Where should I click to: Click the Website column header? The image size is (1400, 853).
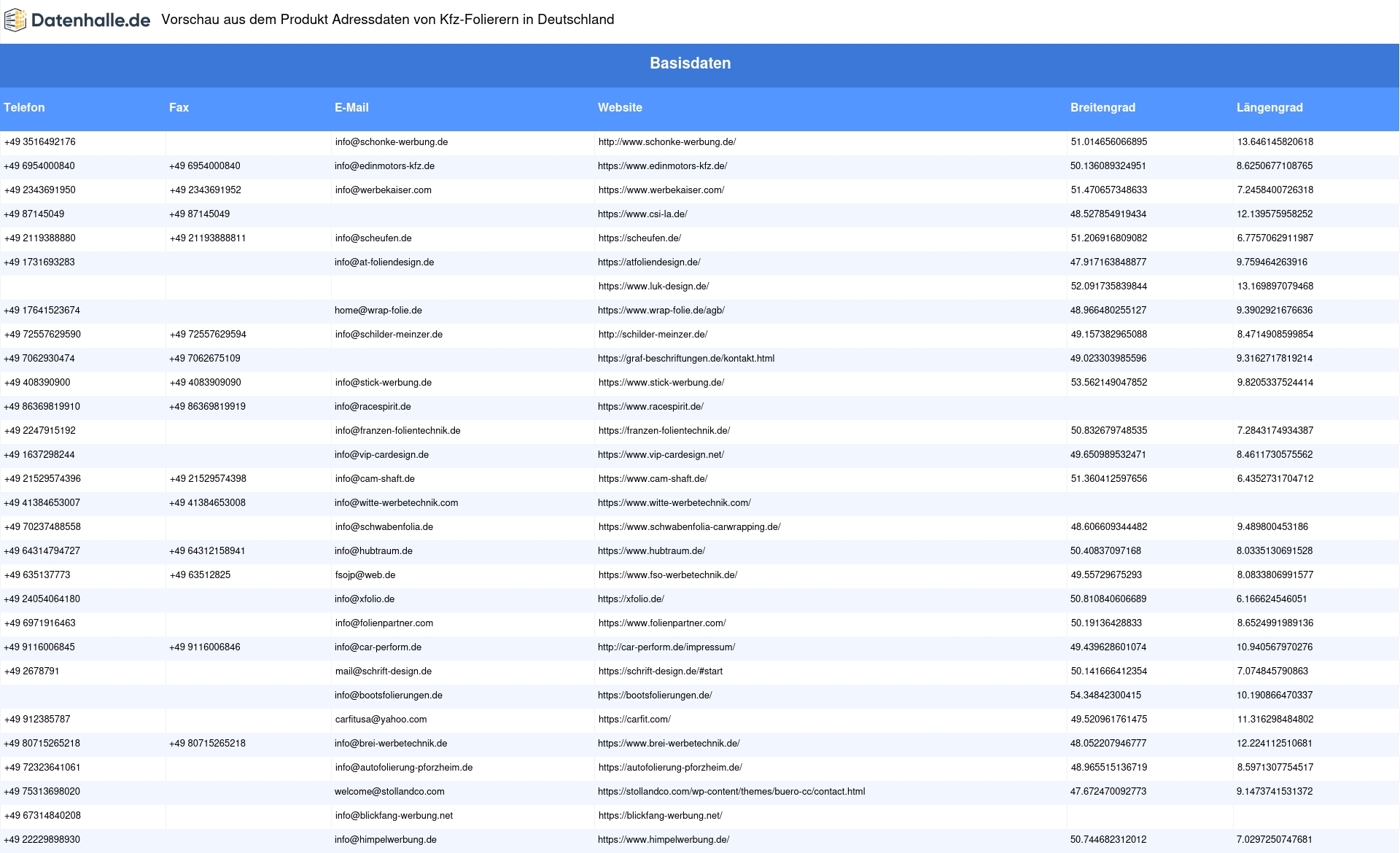pos(620,107)
